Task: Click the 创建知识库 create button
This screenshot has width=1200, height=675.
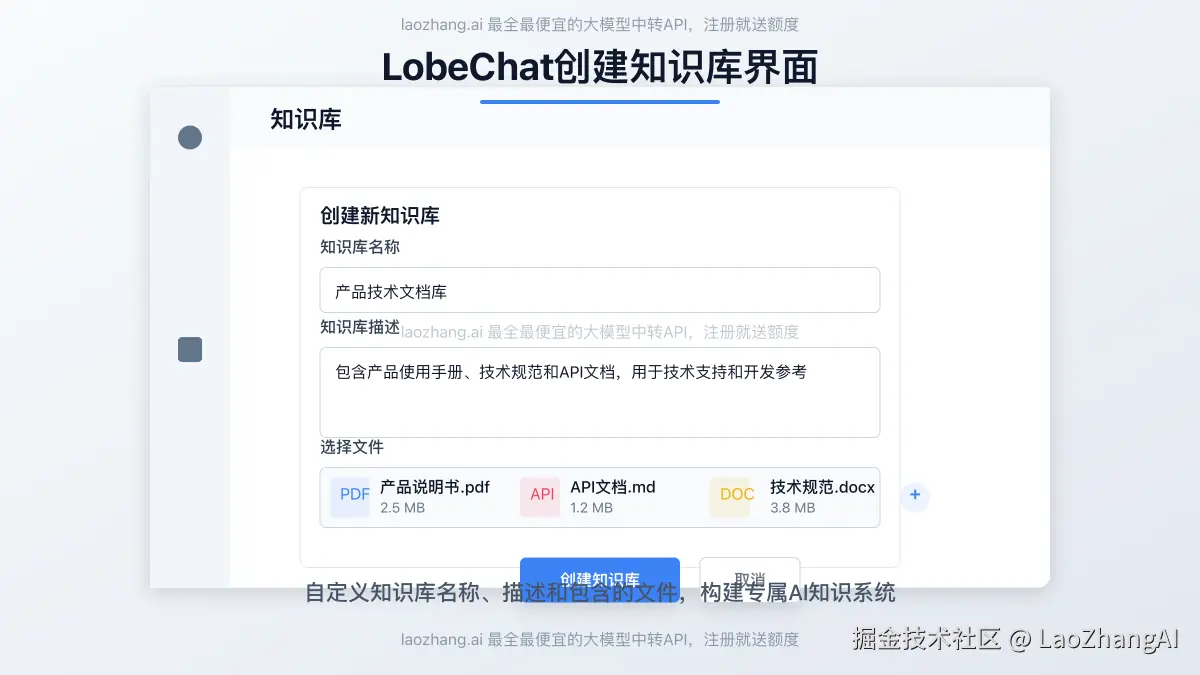Action: click(600, 576)
